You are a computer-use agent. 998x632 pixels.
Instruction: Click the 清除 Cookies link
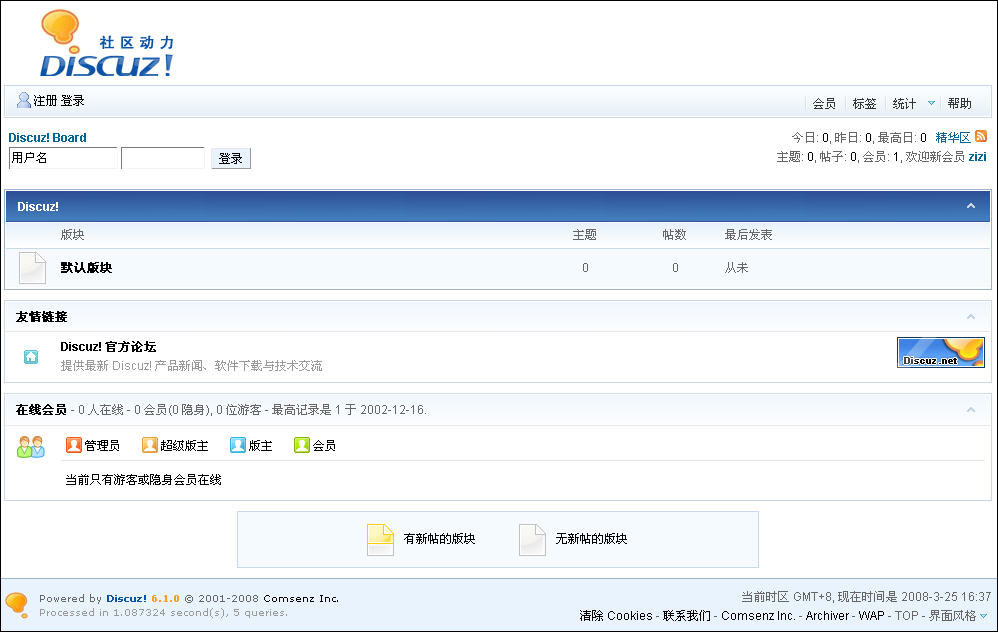(615, 616)
